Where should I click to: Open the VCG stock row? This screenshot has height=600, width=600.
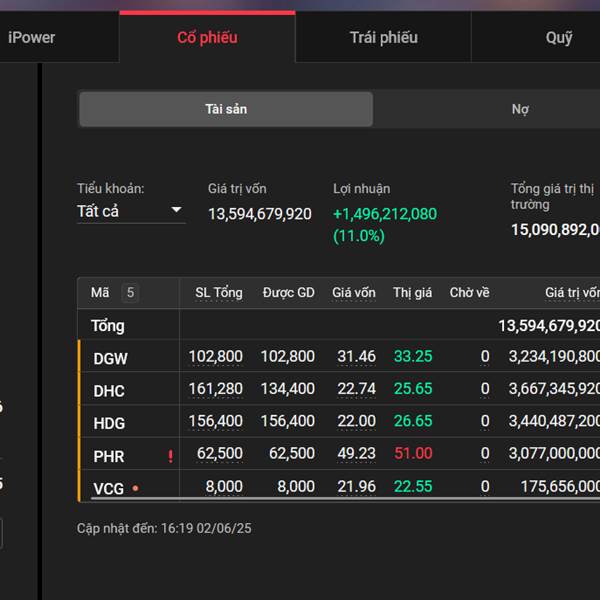340,486
